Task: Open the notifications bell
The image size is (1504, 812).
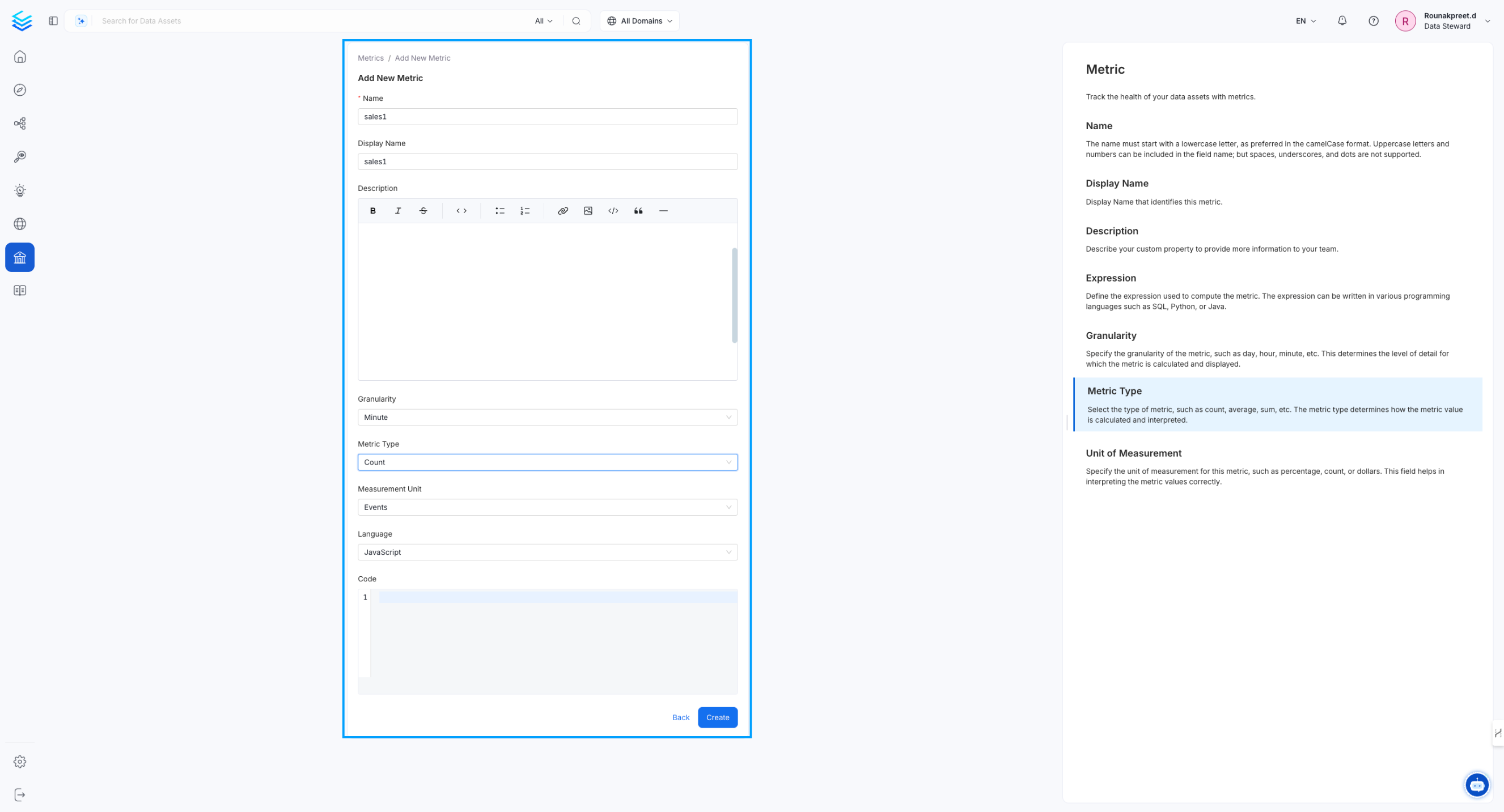Action: click(1342, 21)
